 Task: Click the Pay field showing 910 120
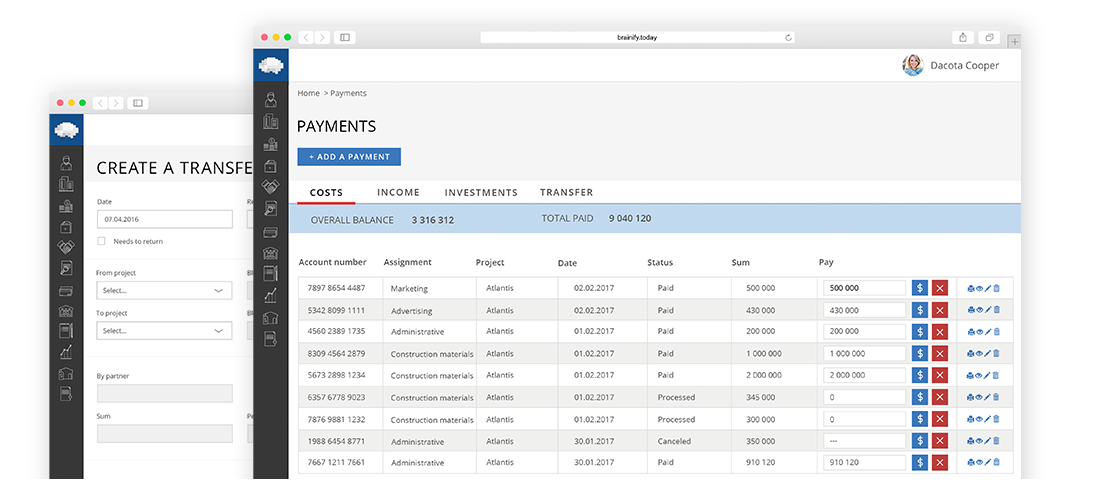(x=865, y=463)
